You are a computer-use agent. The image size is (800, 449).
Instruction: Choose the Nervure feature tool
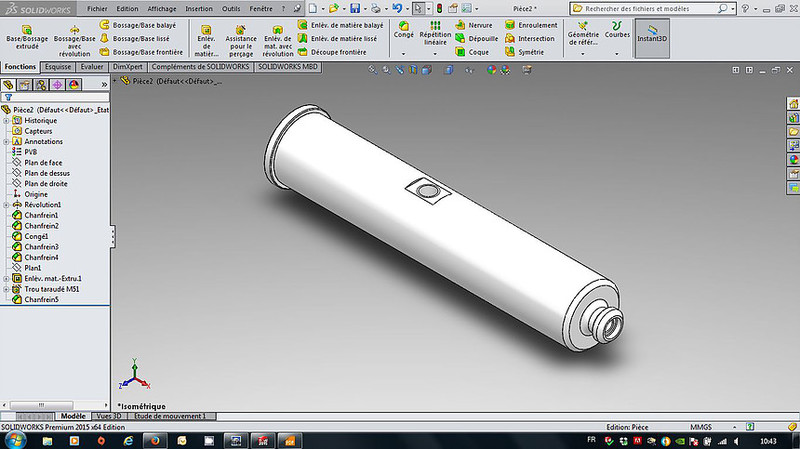click(x=473, y=24)
